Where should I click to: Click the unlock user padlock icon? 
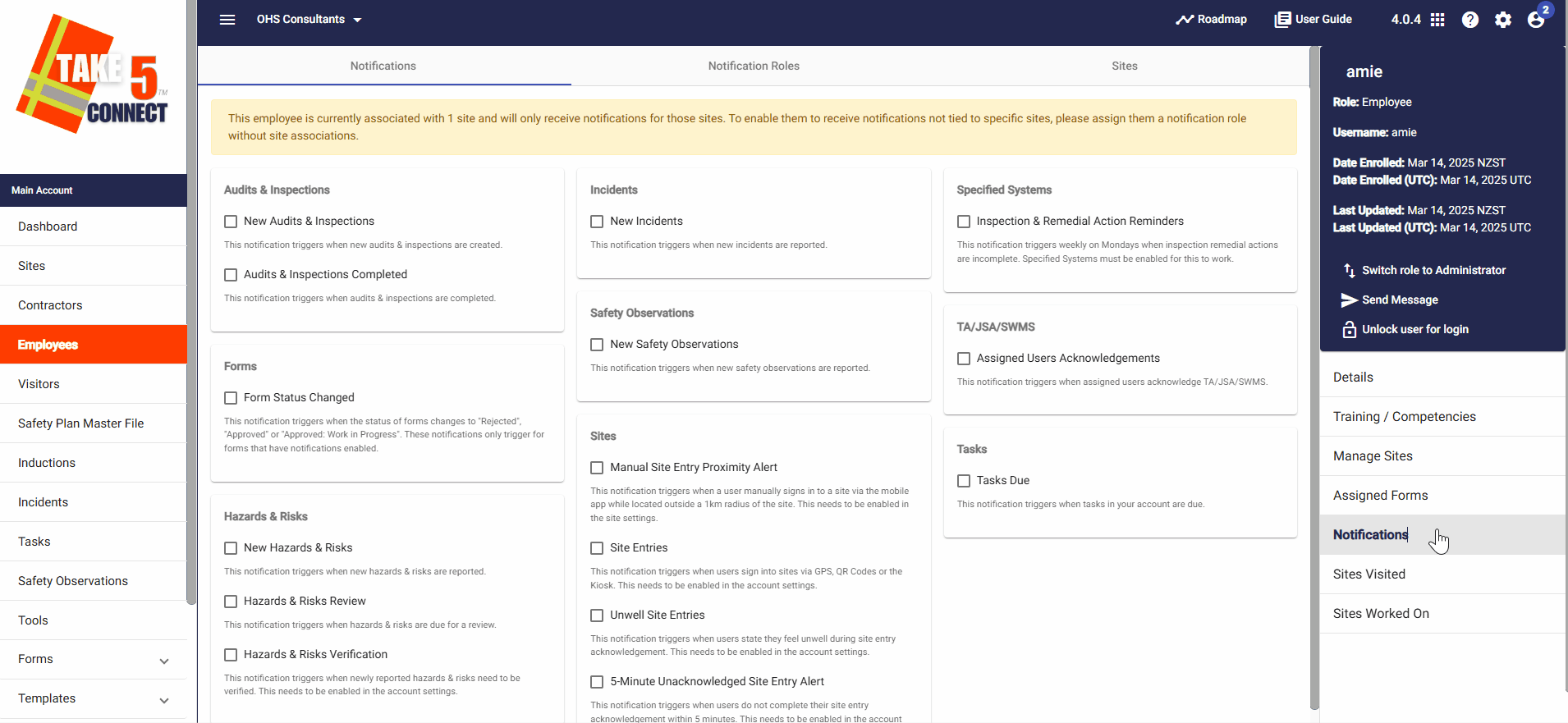tap(1349, 329)
